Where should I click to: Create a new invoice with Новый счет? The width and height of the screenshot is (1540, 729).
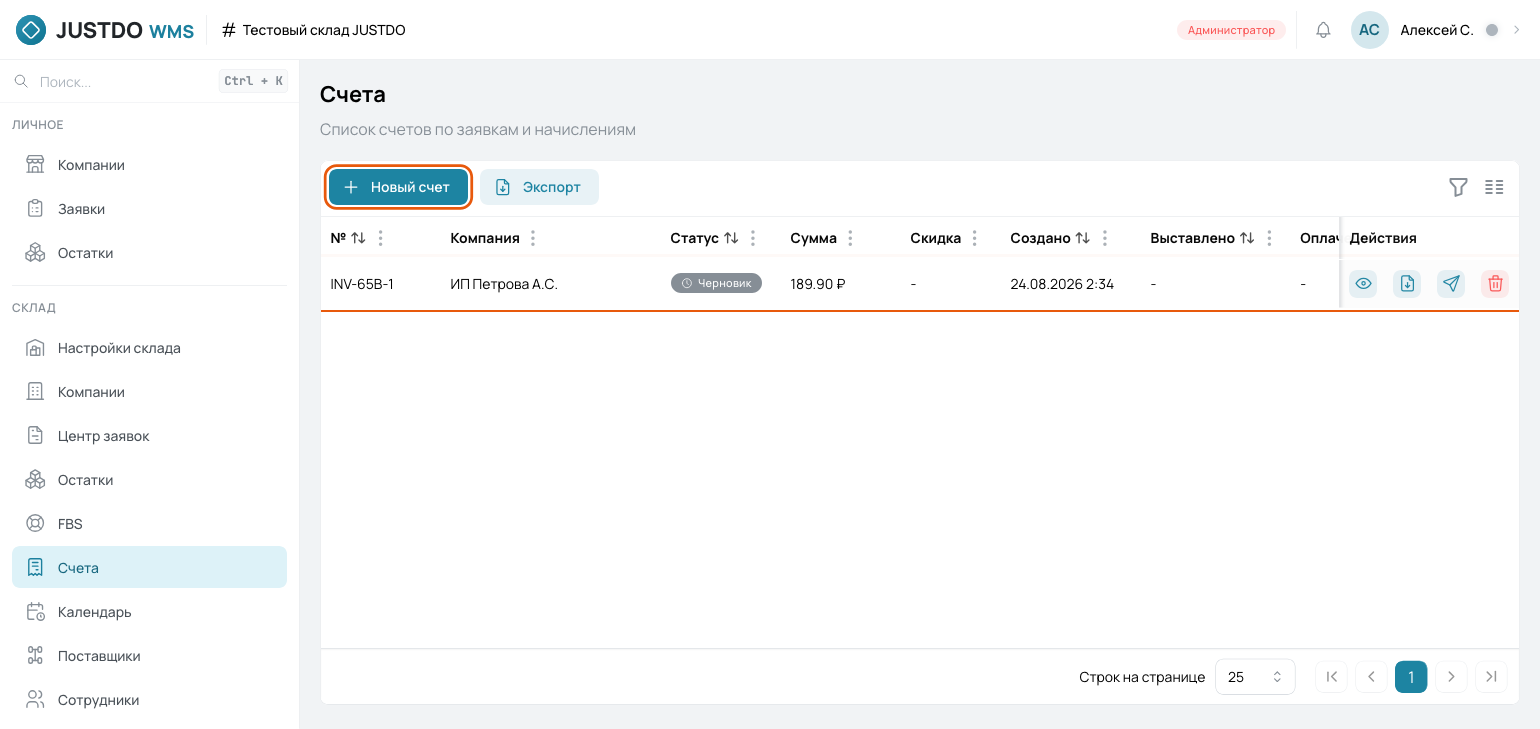(x=398, y=187)
